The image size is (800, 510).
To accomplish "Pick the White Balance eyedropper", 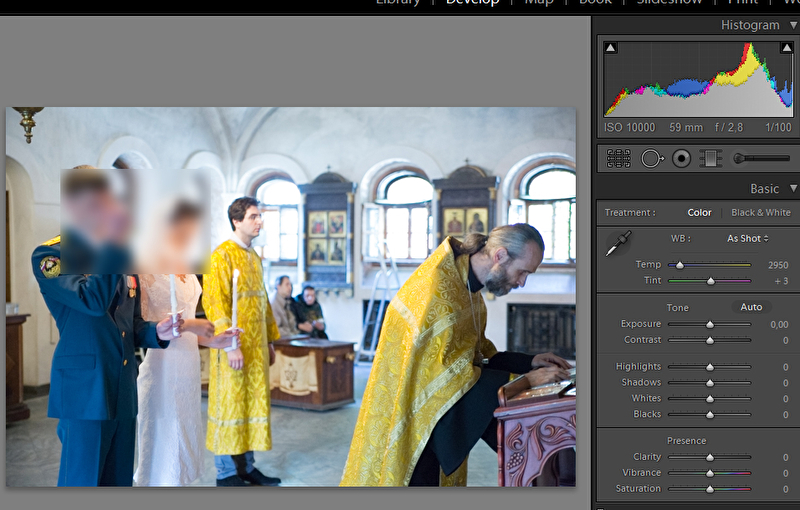I will point(618,244).
